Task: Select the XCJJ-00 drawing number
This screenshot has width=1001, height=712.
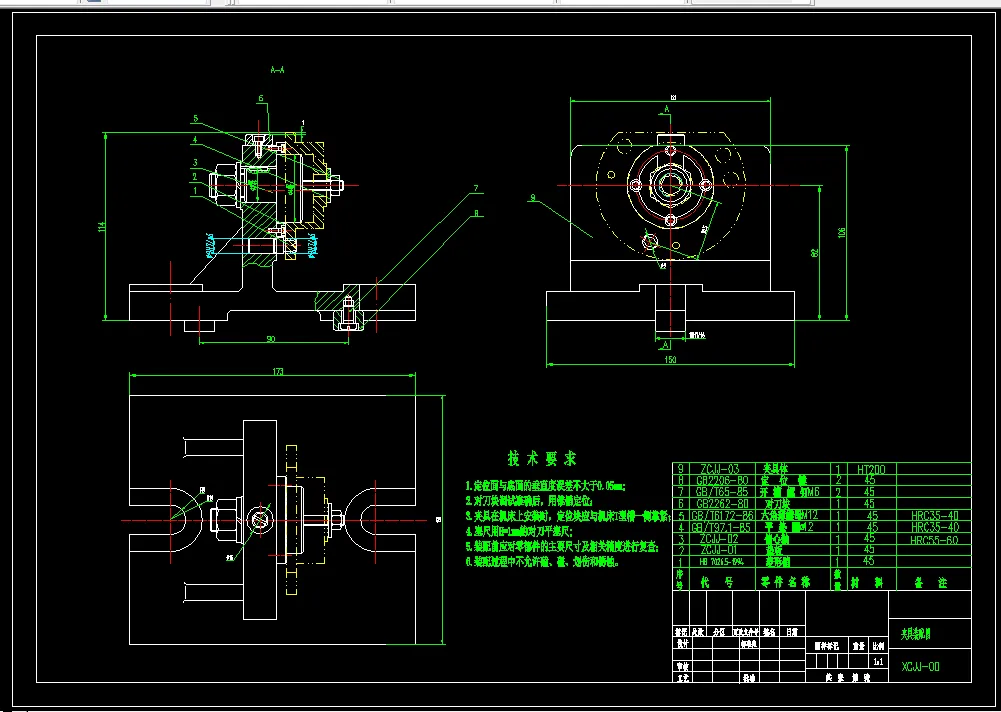Action: (921, 667)
